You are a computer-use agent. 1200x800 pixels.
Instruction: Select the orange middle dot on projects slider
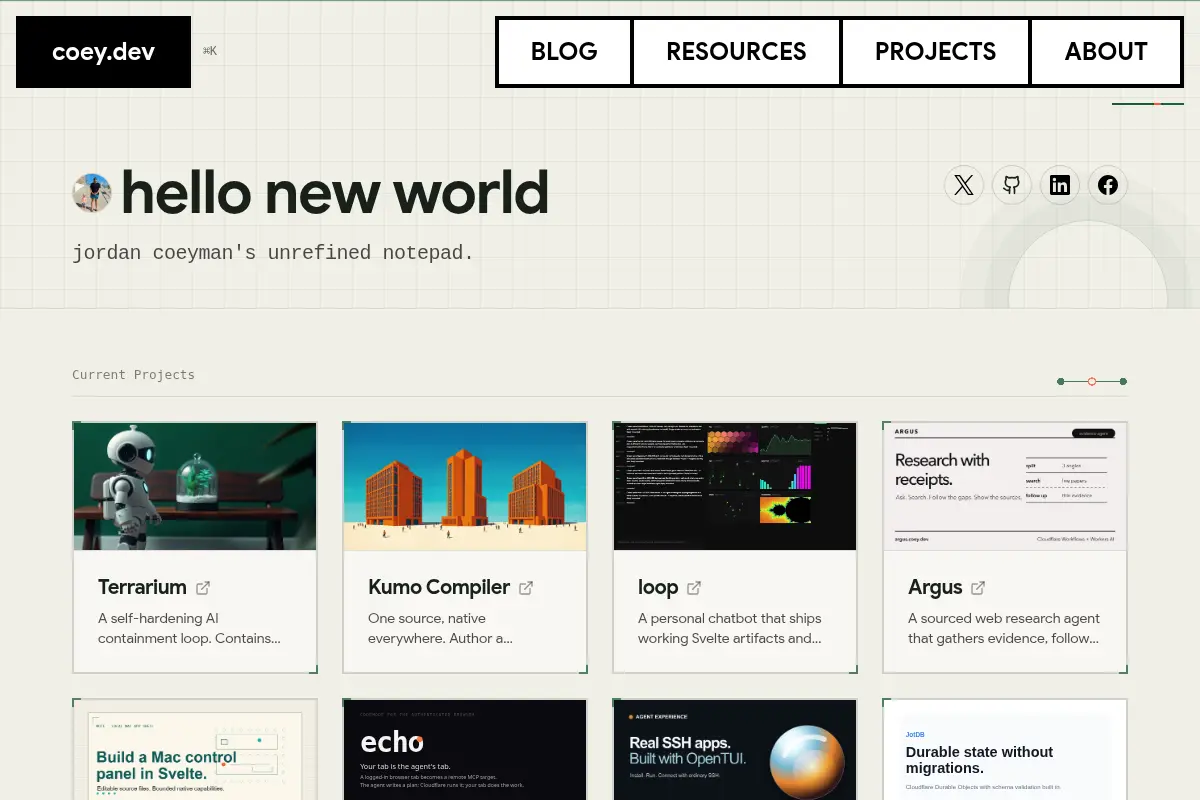1092,381
